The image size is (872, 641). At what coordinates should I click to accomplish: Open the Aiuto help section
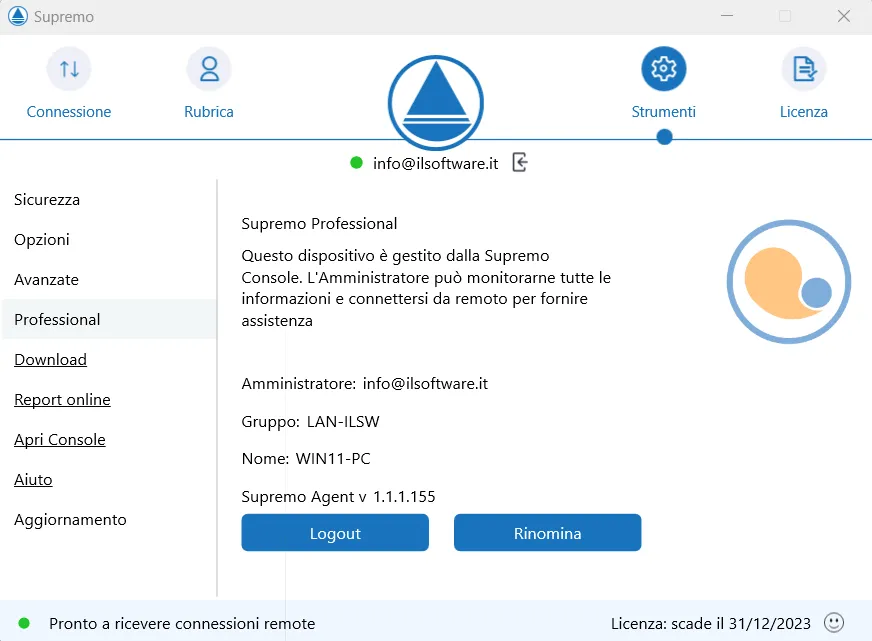click(33, 479)
